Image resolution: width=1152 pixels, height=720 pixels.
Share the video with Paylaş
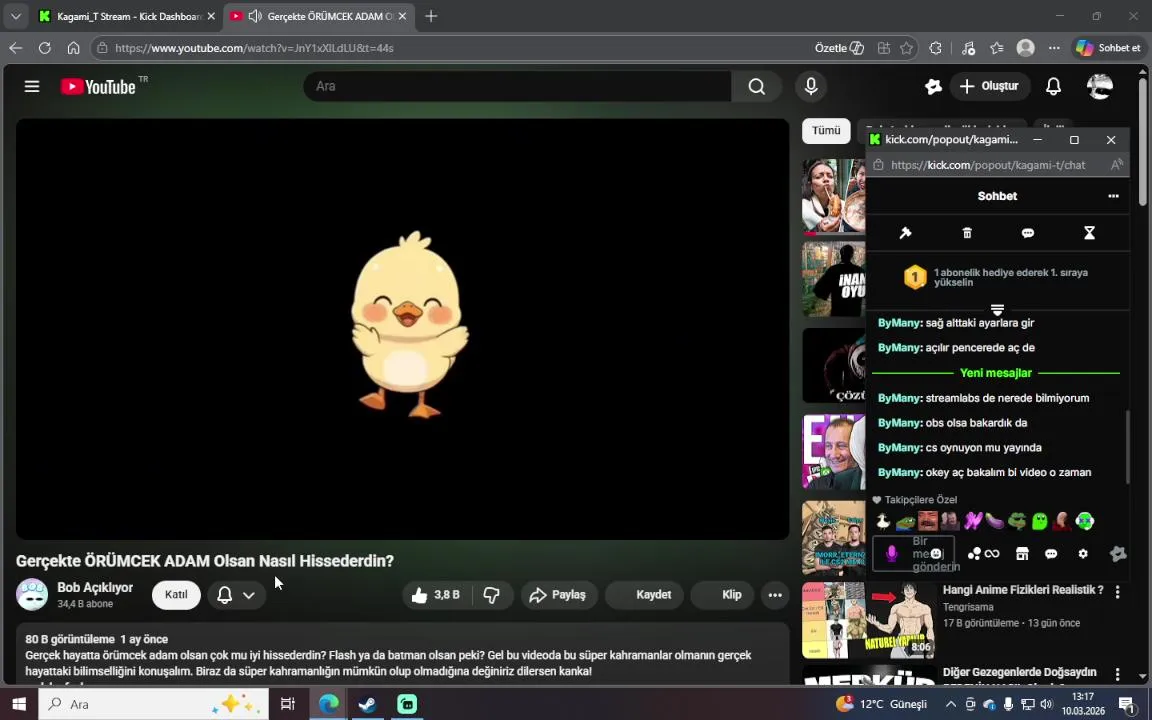(558, 595)
